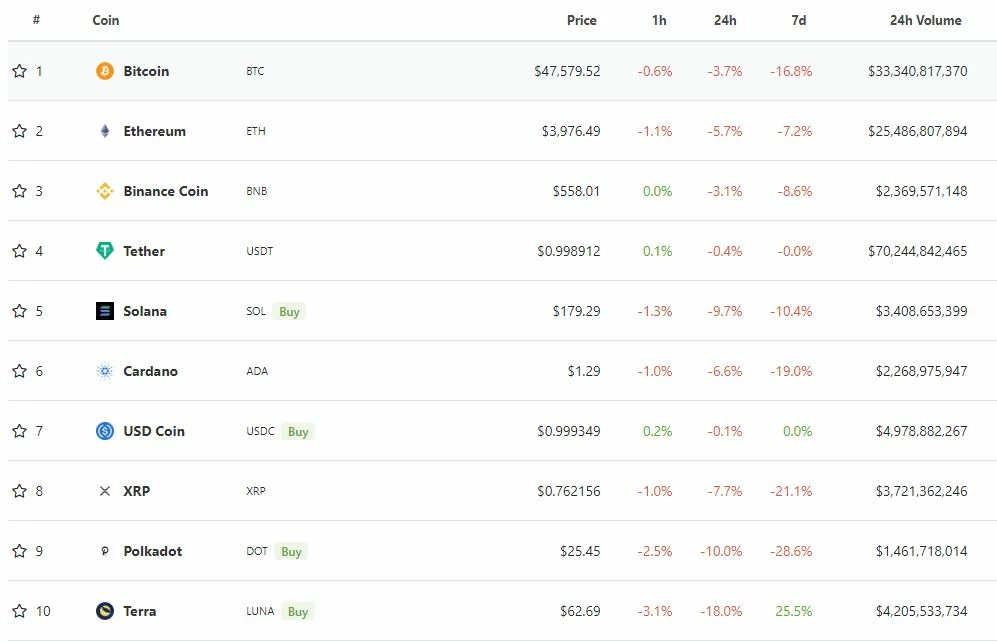Click the Binance Coin logo icon
Image resolution: width=997 pixels, height=642 pixels.
pyautogui.click(x=105, y=191)
